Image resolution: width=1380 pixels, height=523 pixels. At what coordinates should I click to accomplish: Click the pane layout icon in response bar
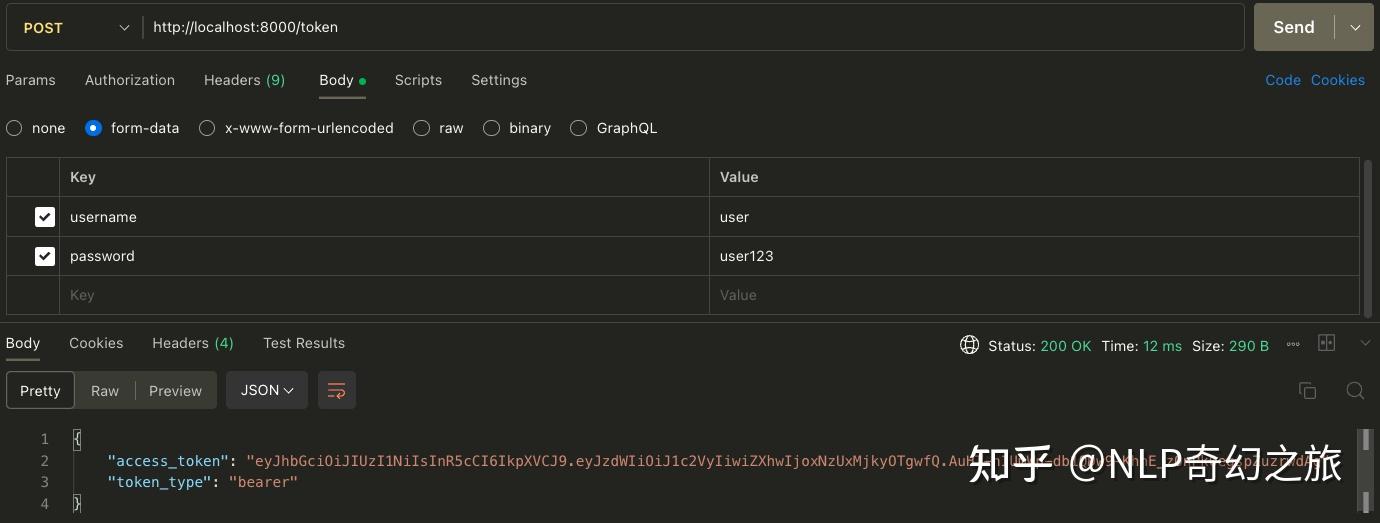(x=1327, y=343)
